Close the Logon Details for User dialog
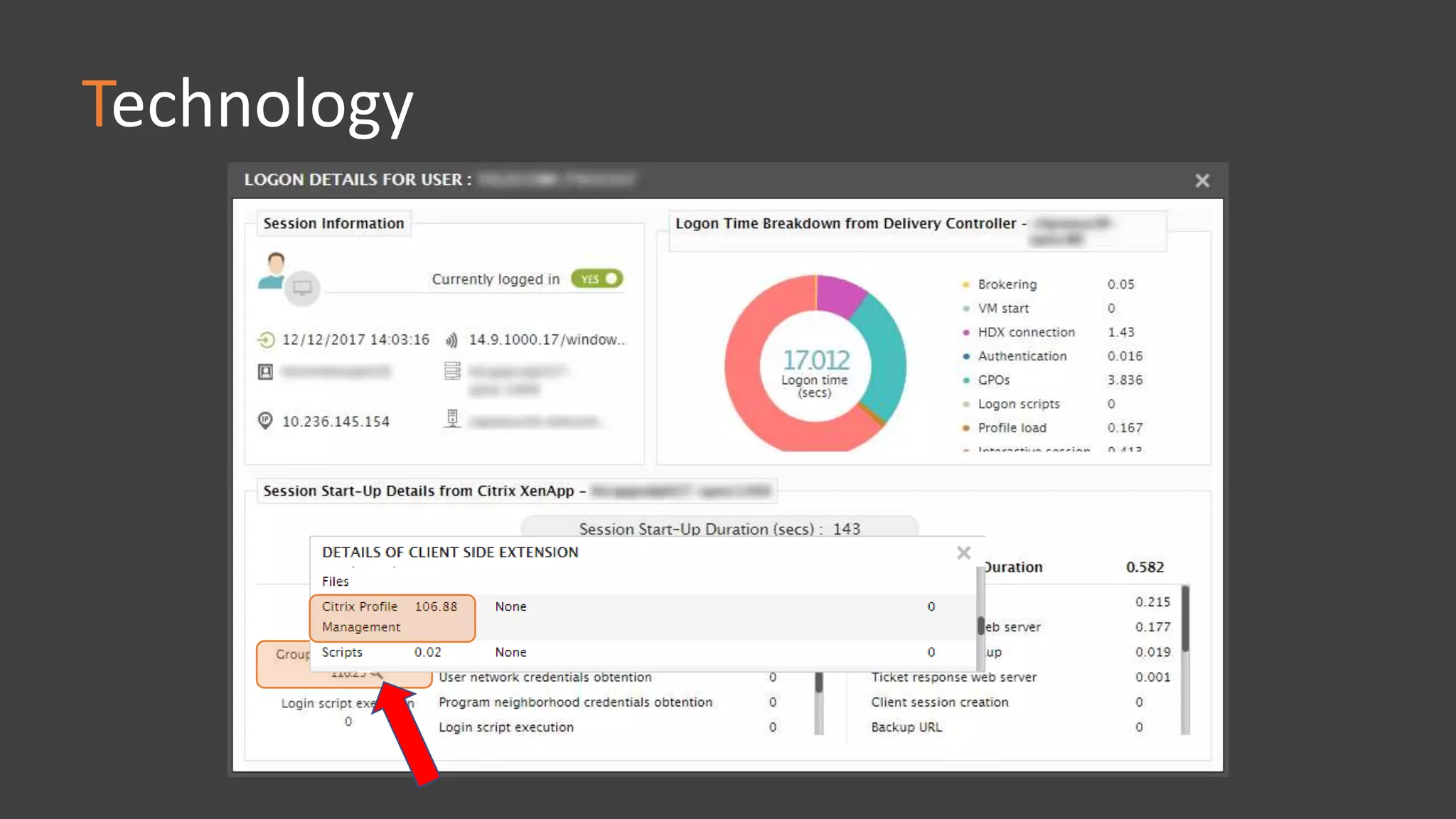The height and width of the screenshot is (819, 1456). [x=1201, y=181]
